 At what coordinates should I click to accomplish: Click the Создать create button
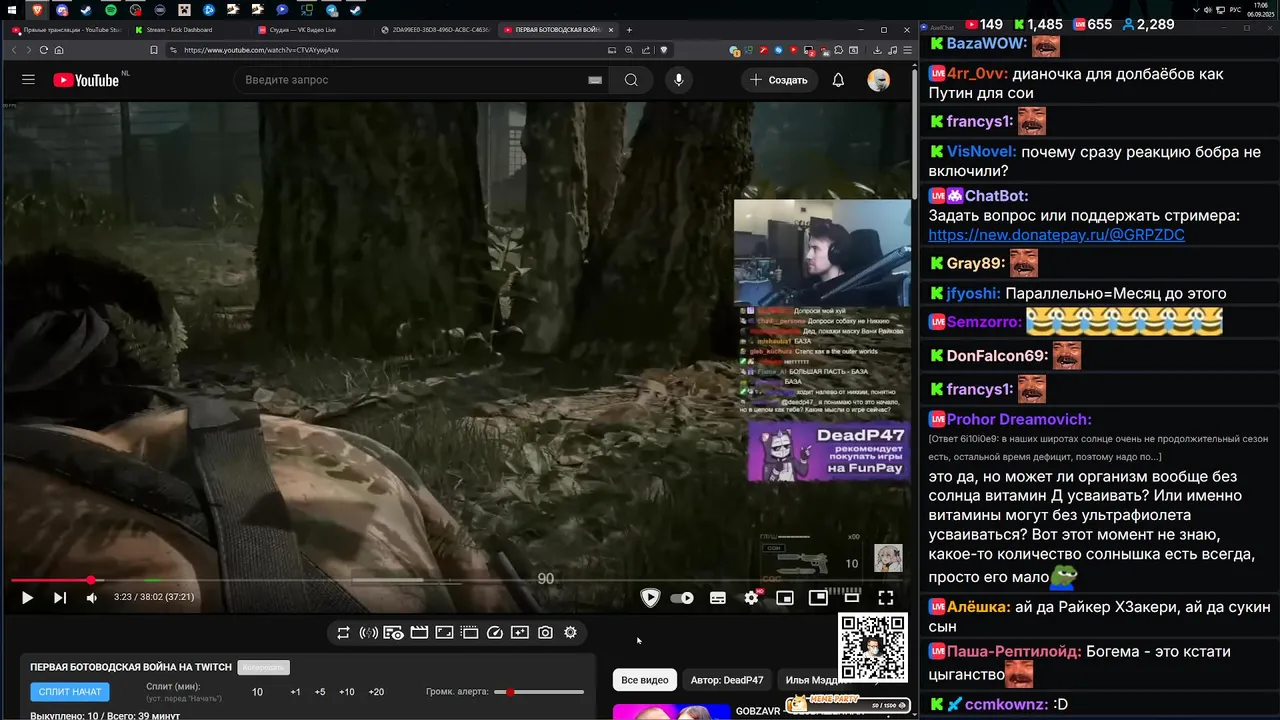point(779,80)
